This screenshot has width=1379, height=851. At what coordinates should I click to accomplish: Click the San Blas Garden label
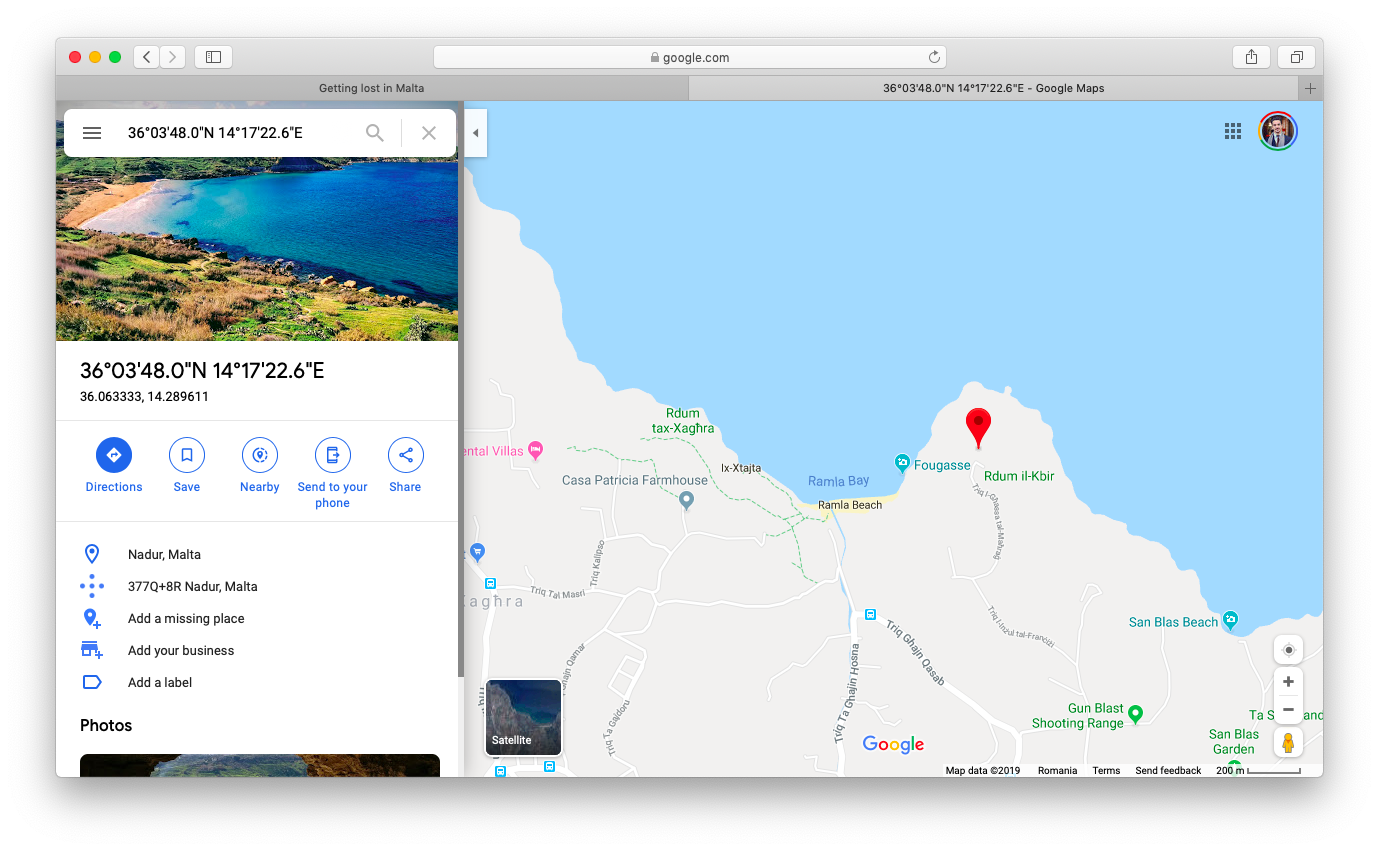[1233, 741]
